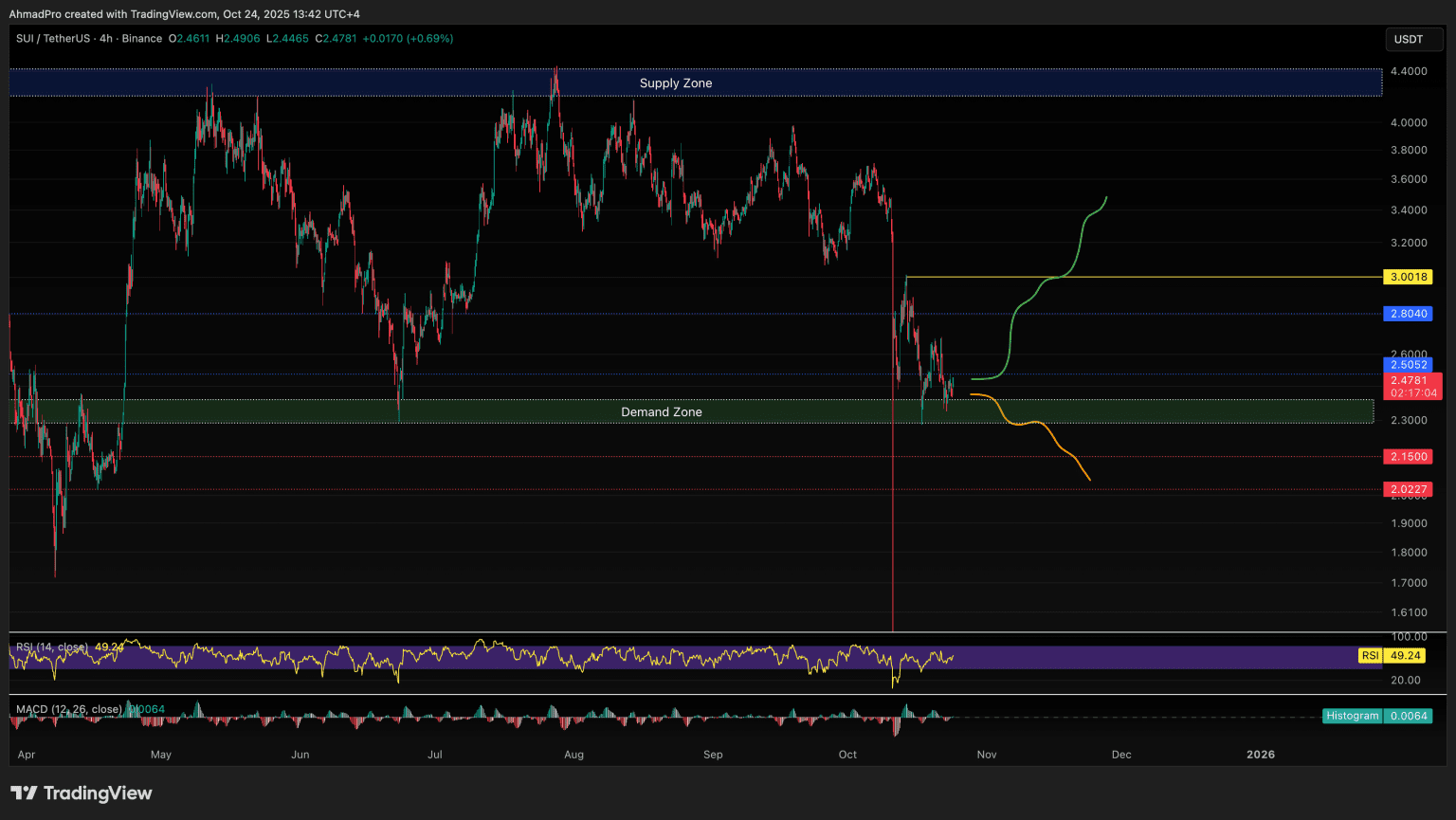Click the yellow 3.0018 price label
The height and width of the screenshot is (820, 1456).
pyautogui.click(x=1408, y=277)
